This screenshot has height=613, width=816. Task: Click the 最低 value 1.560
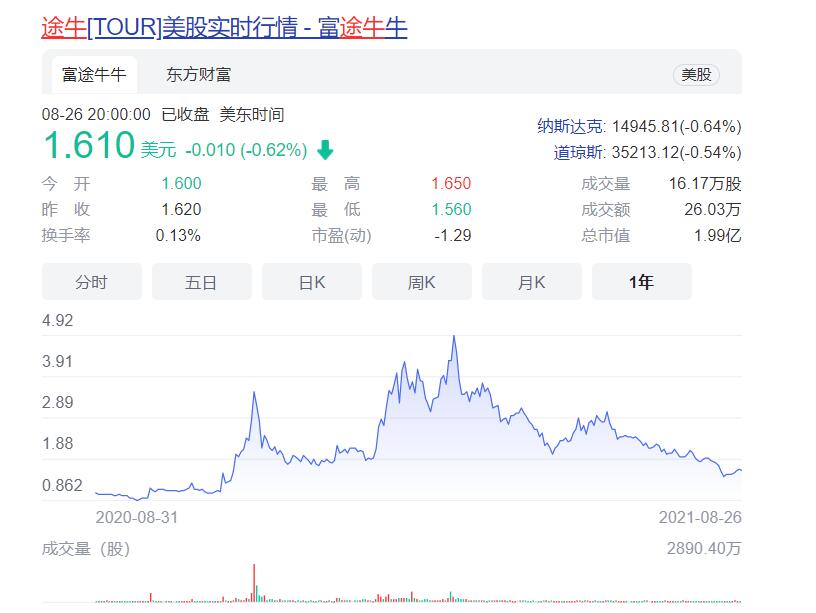[x=451, y=209]
